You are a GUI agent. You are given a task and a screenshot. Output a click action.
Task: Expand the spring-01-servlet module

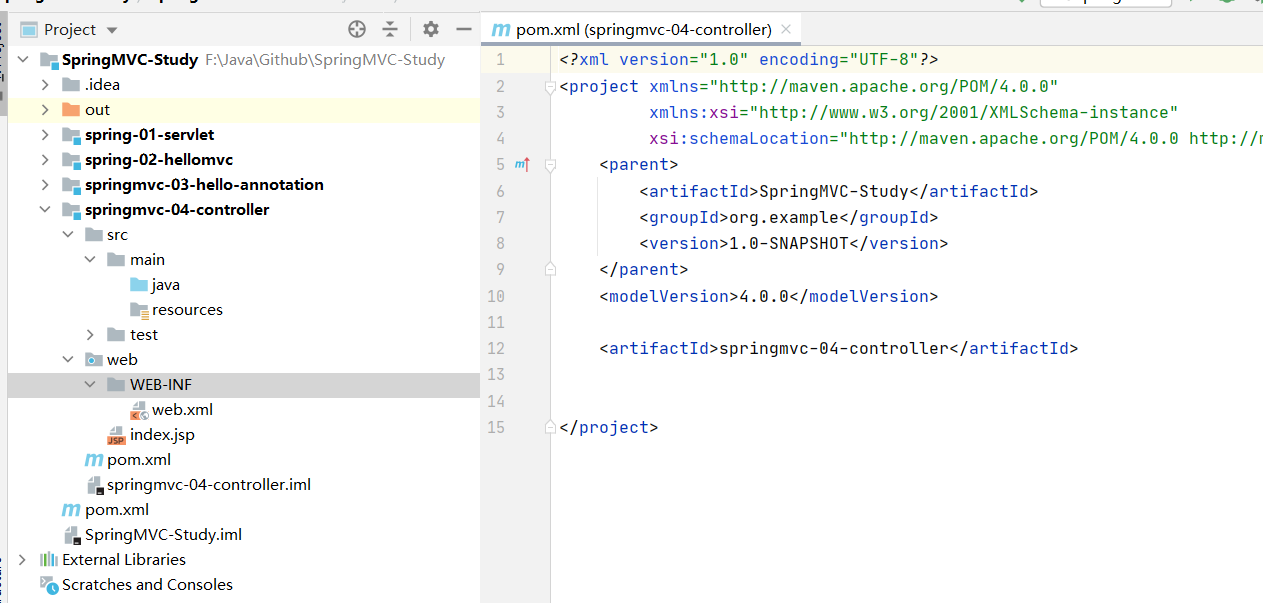[x=45, y=135]
